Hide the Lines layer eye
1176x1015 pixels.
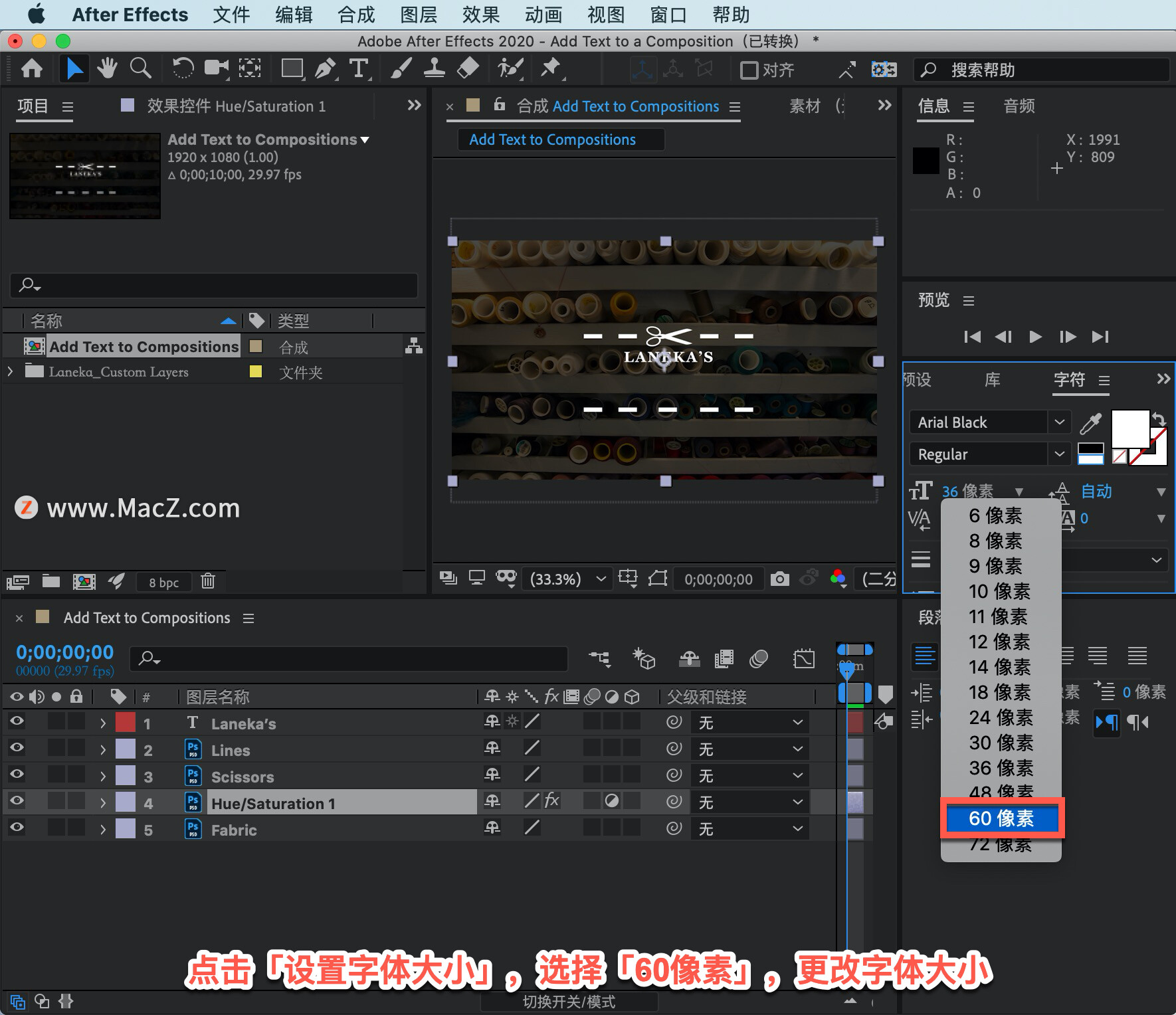[17, 748]
